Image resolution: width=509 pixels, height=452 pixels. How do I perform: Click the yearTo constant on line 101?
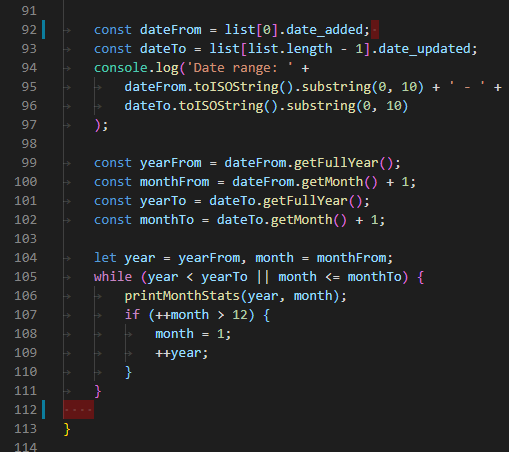[x=163, y=201]
